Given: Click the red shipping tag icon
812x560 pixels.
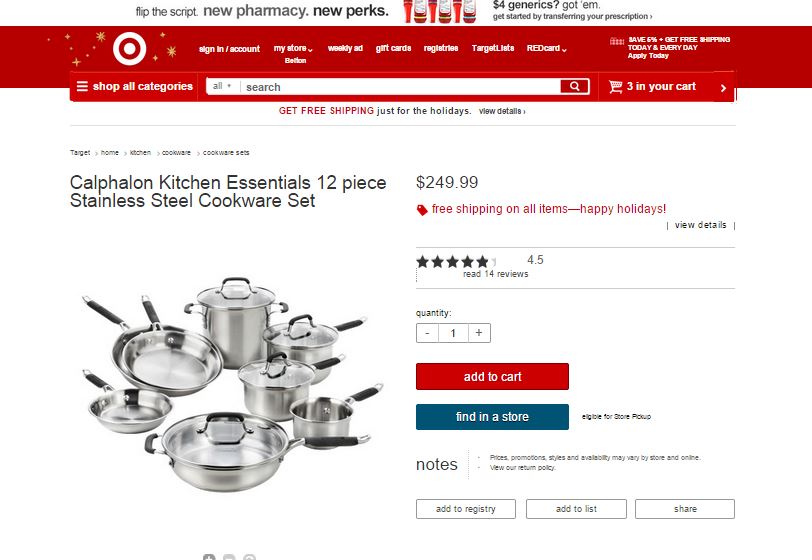Looking at the screenshot, I should coord(422,210).
